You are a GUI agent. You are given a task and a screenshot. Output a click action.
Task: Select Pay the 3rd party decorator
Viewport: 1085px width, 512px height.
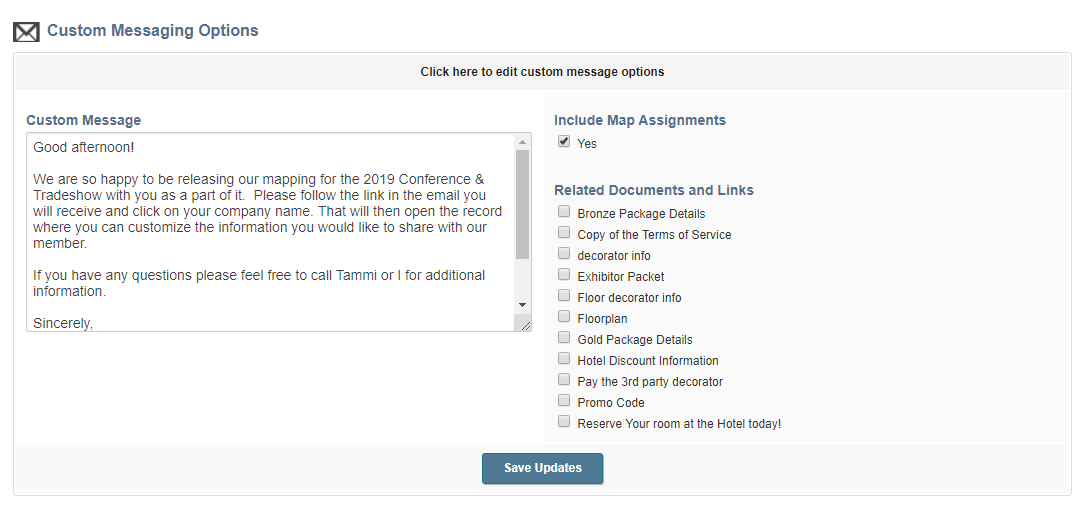coord(564,380)
